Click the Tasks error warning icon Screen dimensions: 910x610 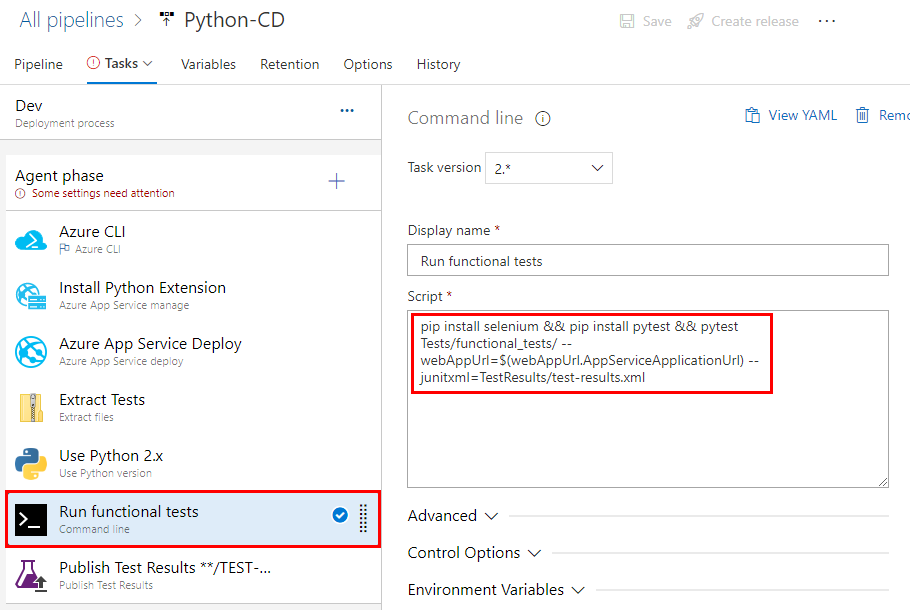point(93,63)
